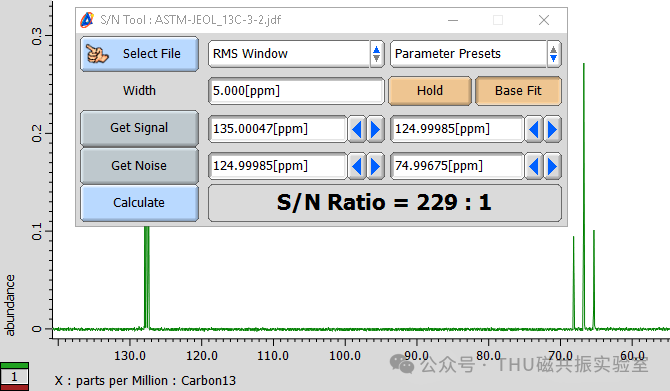The width and height of the screenshot is (670, 391).
Task: Click the Width 5.000 ppm field
Action: coord(296,91)
